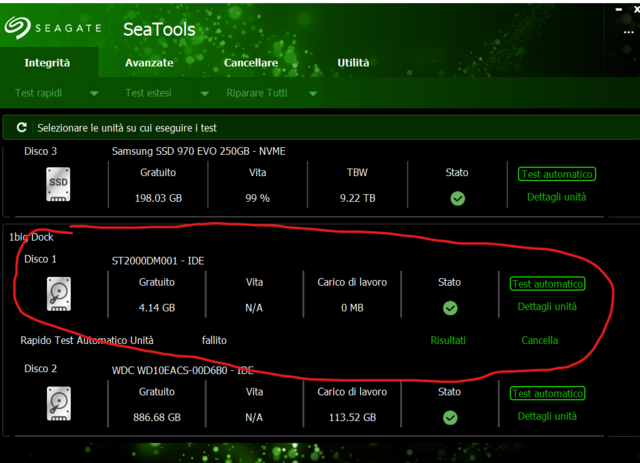
Task: Choose the Test rapidi menu label
Action: pyautogui.click(x=38, y=93)
